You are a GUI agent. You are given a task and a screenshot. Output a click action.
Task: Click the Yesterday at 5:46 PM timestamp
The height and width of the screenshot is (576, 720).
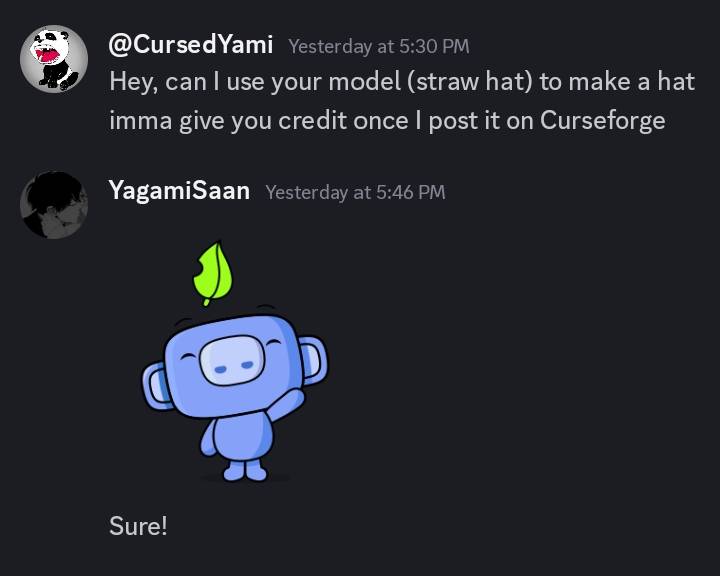click(355, 192)
